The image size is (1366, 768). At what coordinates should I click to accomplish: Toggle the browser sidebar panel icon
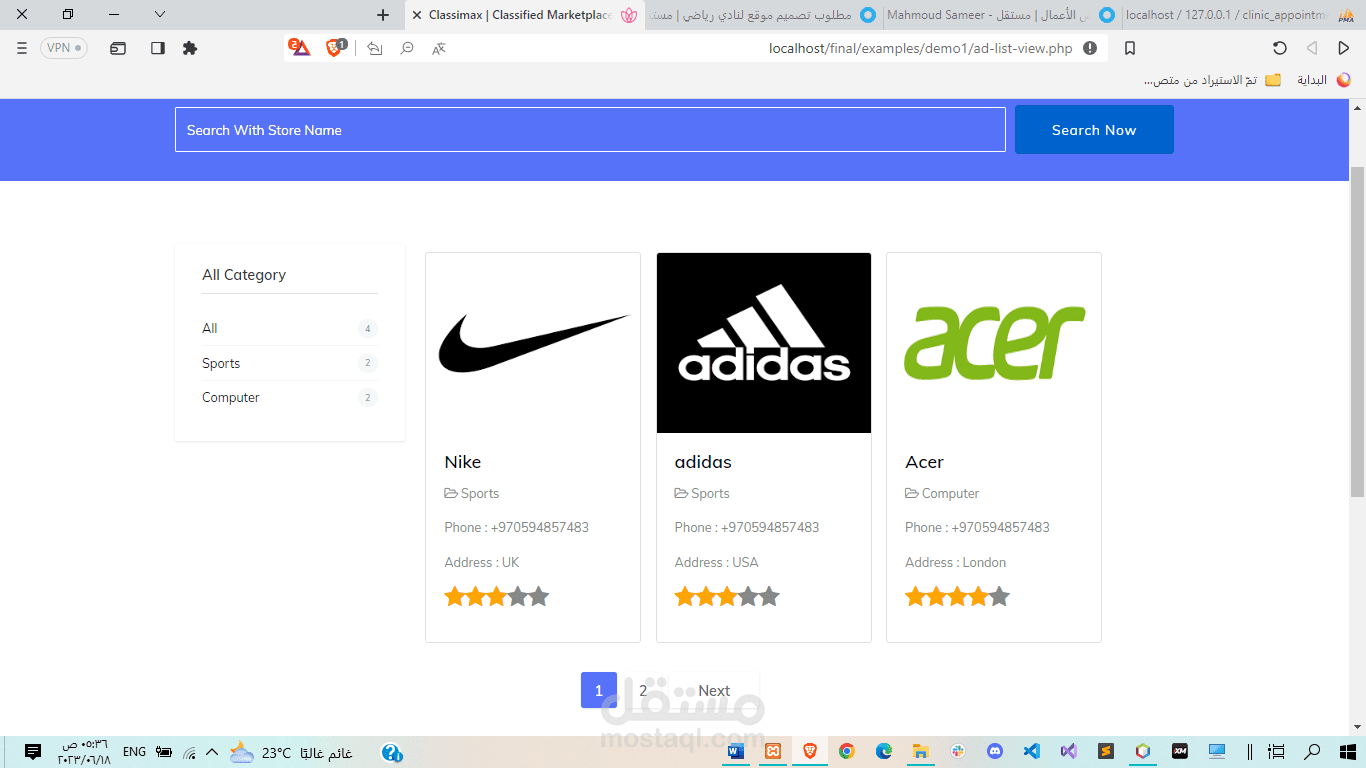pos(157,48)
